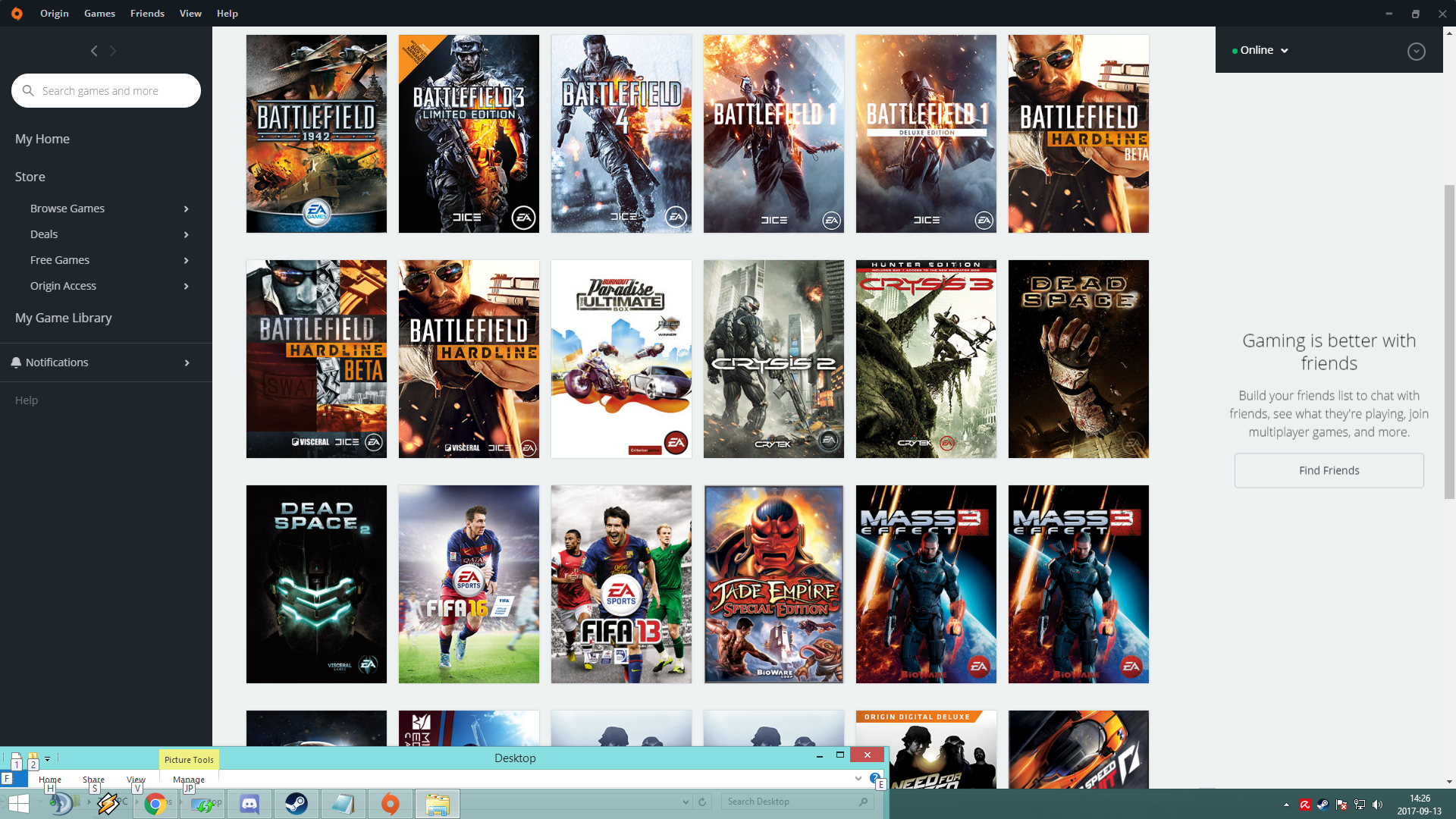Click the circled chevron in friends panel
Viewport: 1456px width, 819px height.
point(1416,51)
